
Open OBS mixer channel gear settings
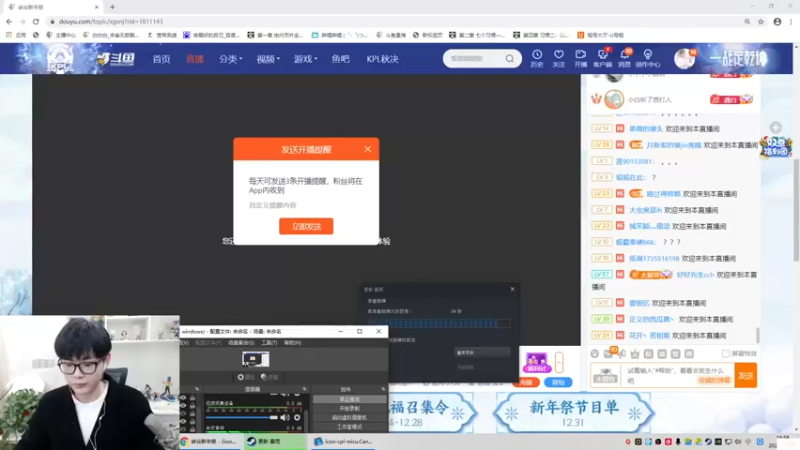297,417
